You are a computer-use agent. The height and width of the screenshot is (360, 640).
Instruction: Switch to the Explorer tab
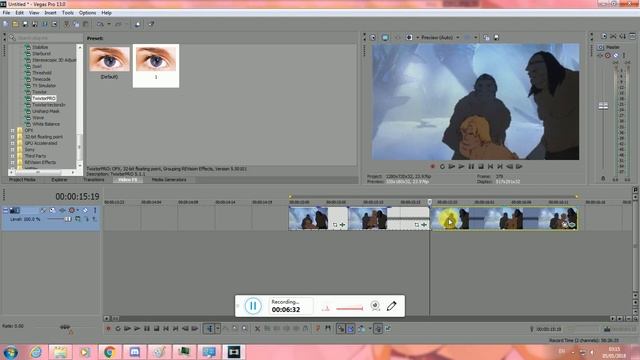(59, 180)
